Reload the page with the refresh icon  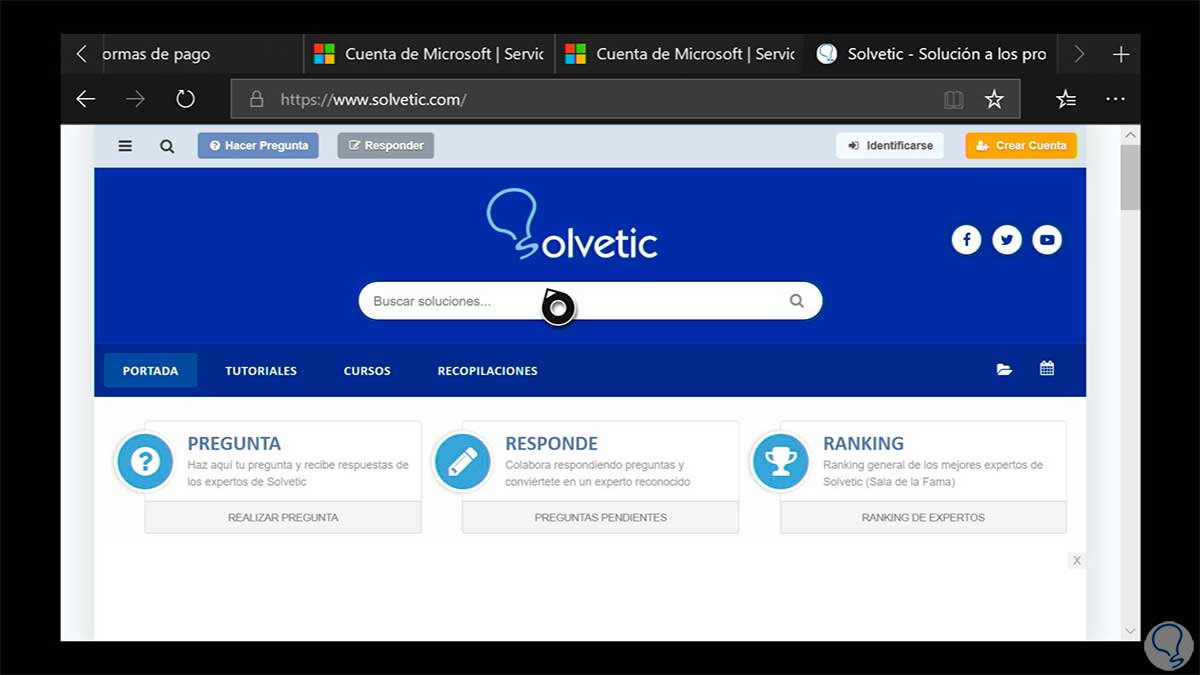185,99
